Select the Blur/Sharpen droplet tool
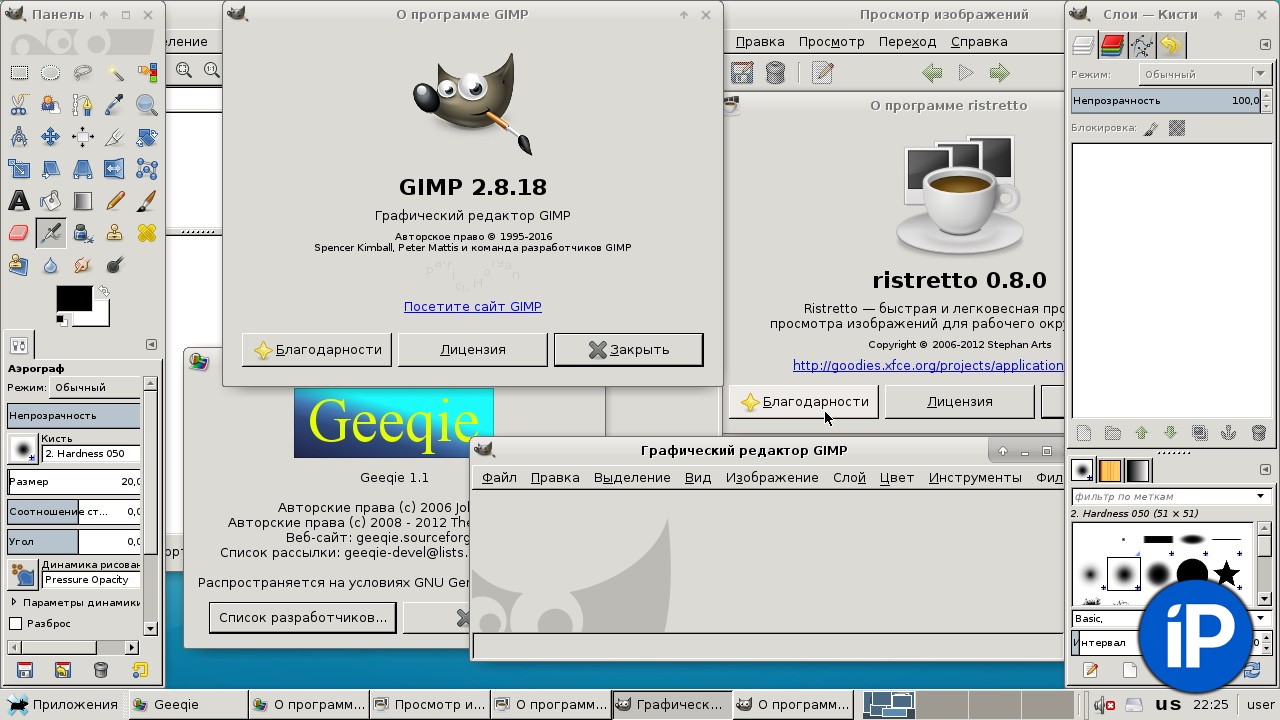 tap(50, 265)
